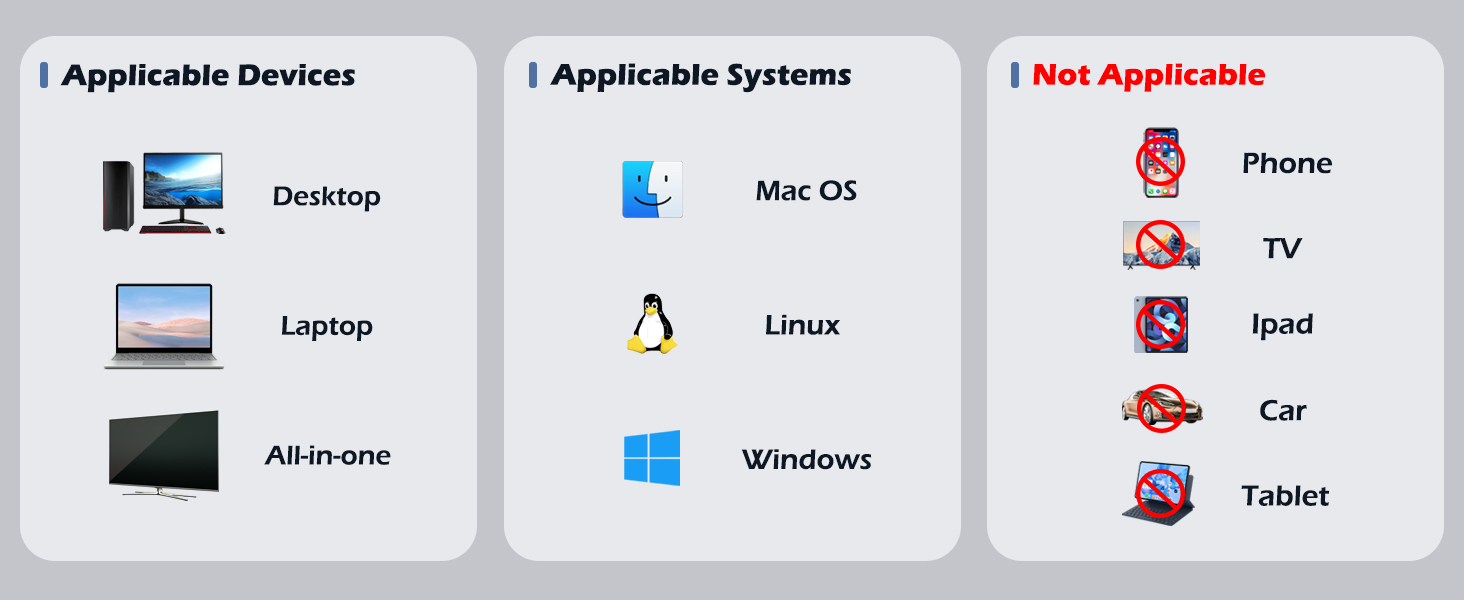Image resolution: width=1464 pixels, height=600 pixels.
Task: Click the Applicable Systems heading
Action: [700, 75]
